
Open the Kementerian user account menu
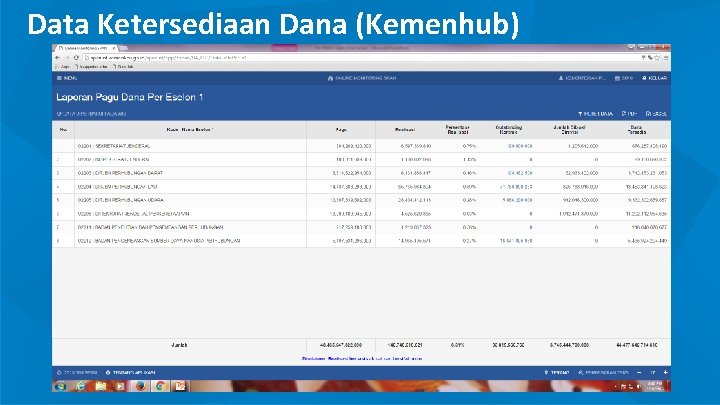[582, 78]
